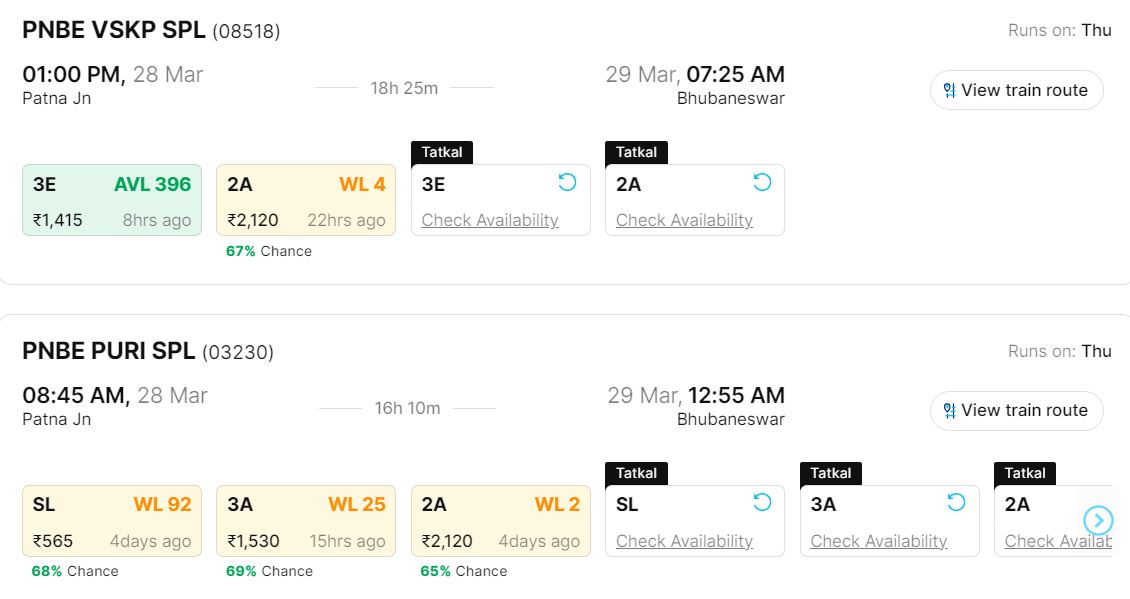1130x599 pixels.
Task: Refresh Tatkal 3E availability for 08518
Action: click(567, 182)
